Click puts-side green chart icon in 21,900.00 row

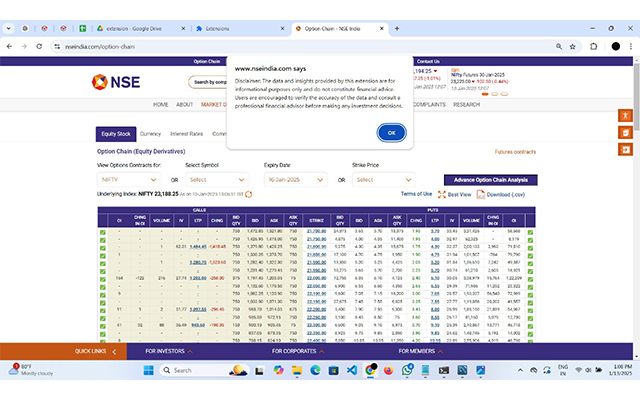(530, 263)
